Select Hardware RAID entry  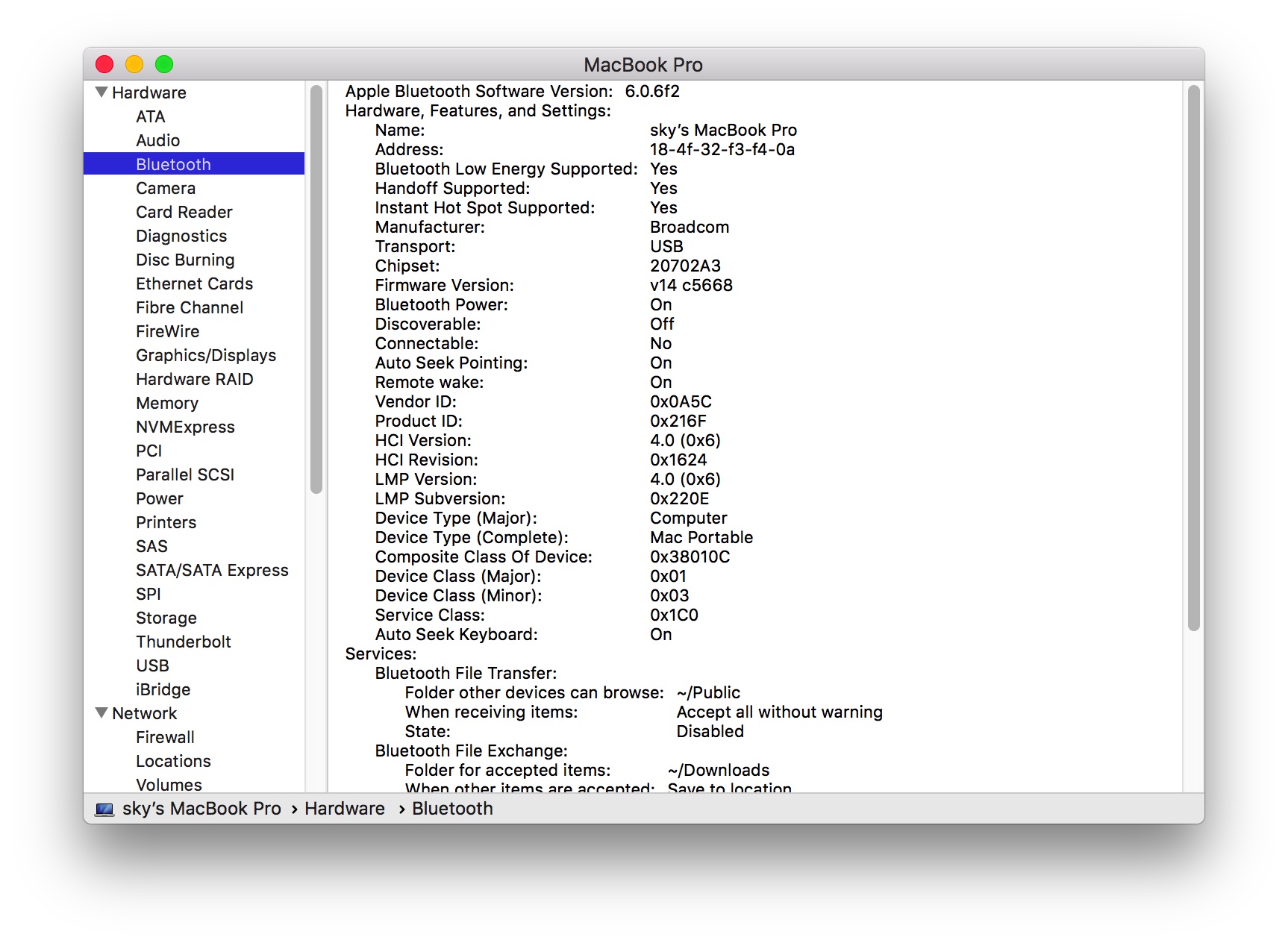(x=194, y=379)
